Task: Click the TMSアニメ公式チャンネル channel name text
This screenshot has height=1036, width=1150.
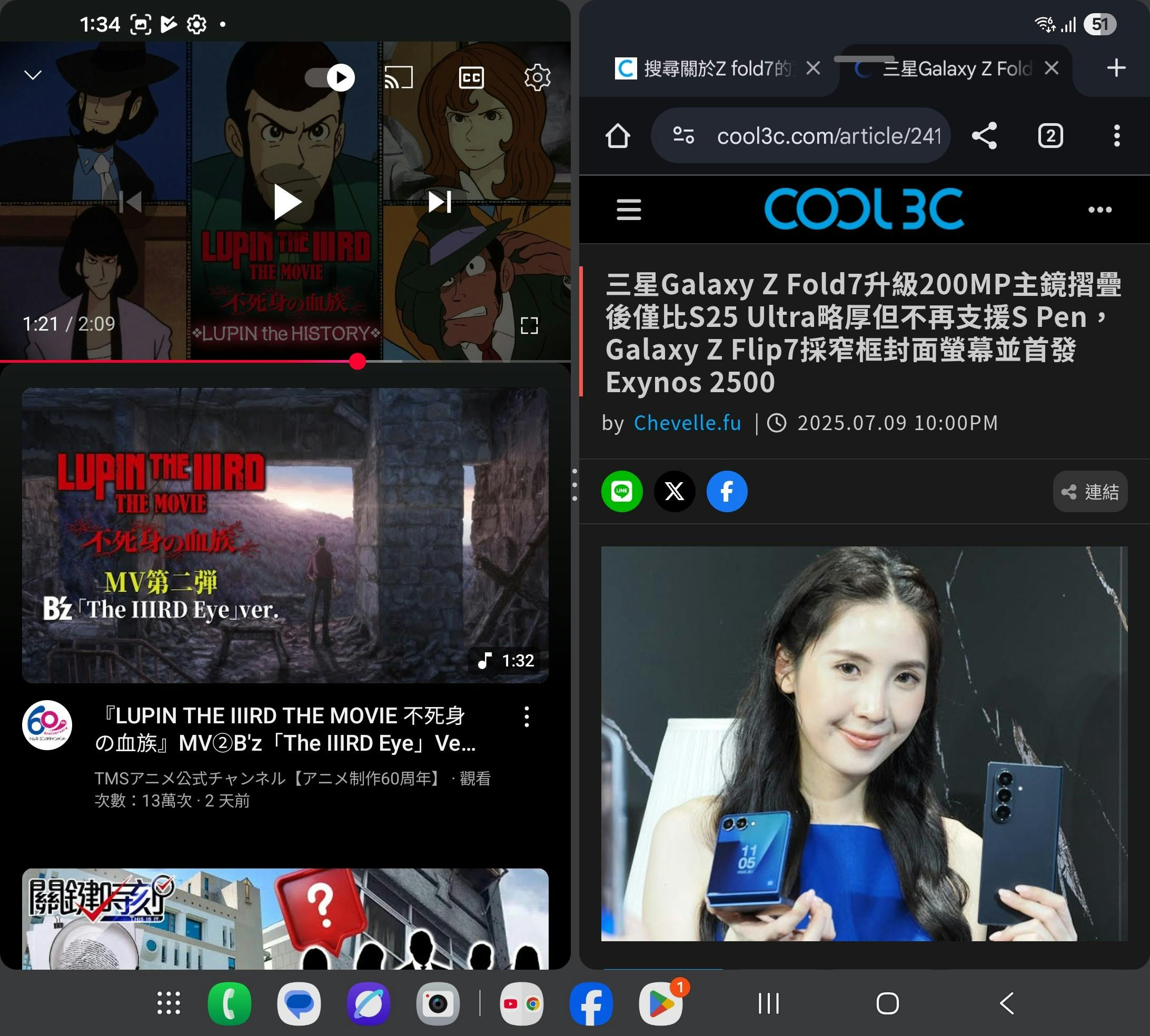Action: click(x=269, y=778)
